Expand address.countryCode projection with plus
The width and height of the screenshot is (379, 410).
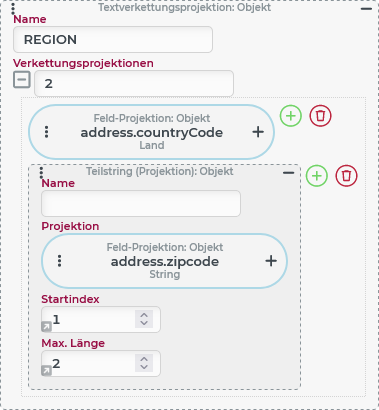click(258, 132)
